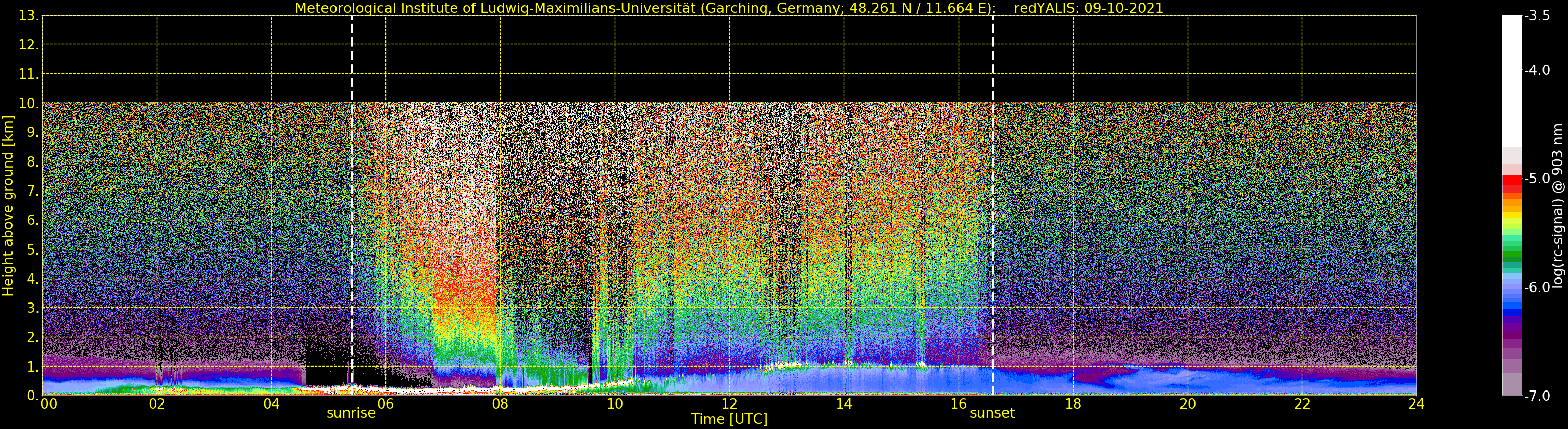Click the '00' tick on the time axis
The width and height of the screenshot is (1568, 429).
pyautogui.click(x=48, y=404)
